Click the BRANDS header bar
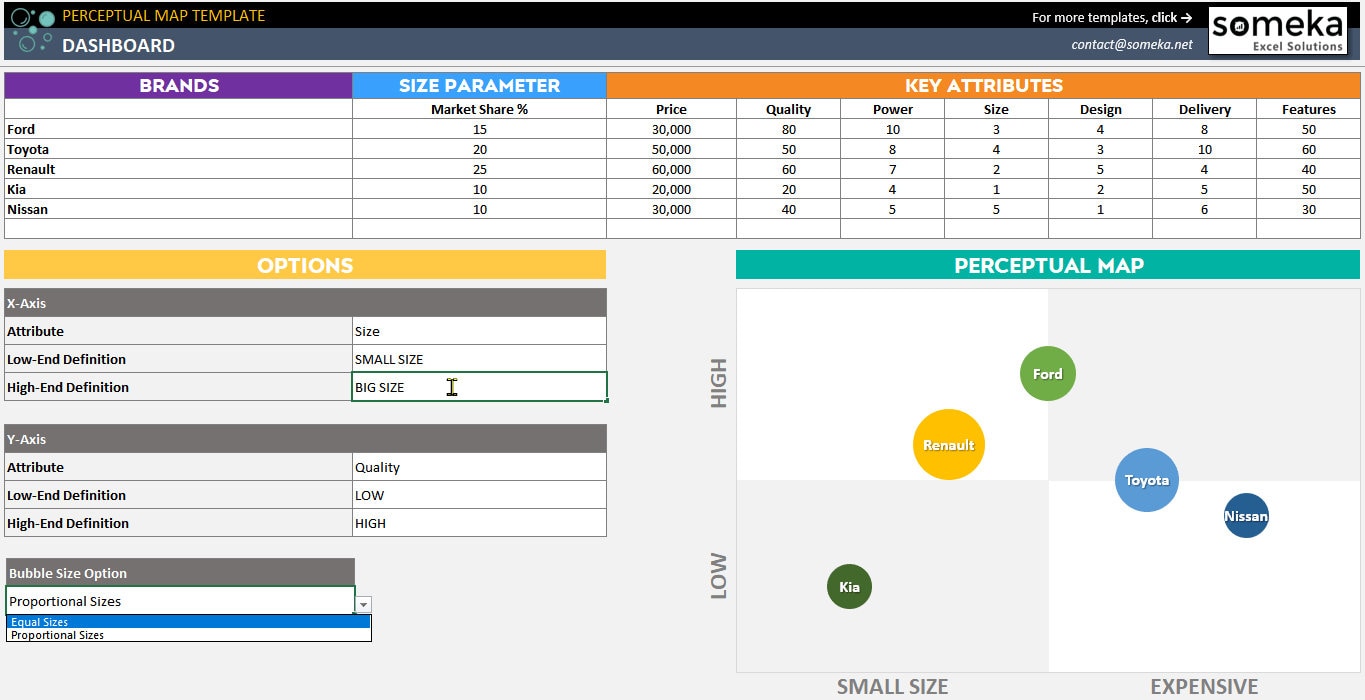Viewport: 1365px width, 700px height. [178, 86]
